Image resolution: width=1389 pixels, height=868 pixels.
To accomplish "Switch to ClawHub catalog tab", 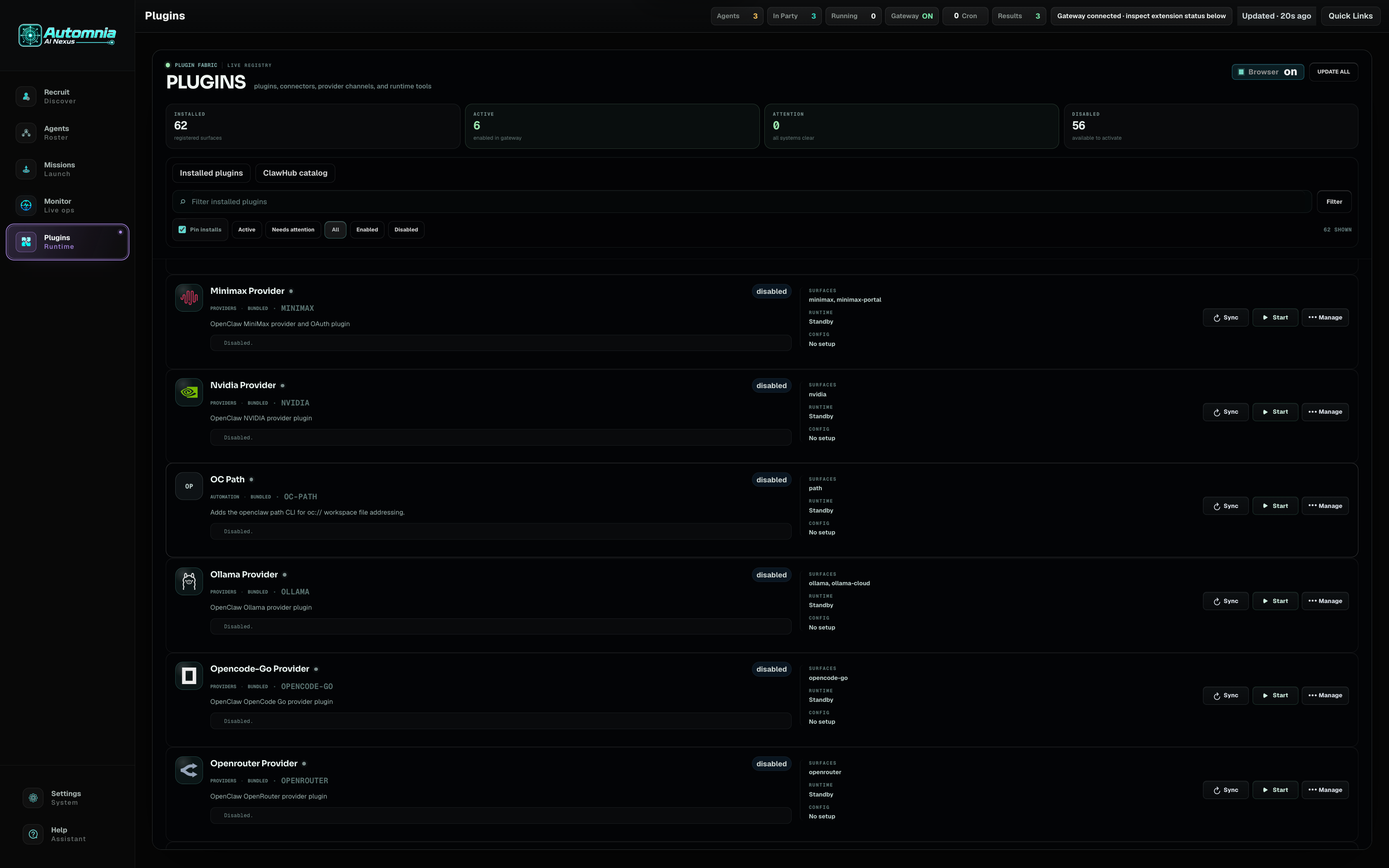I will click(x=295, y=173).
